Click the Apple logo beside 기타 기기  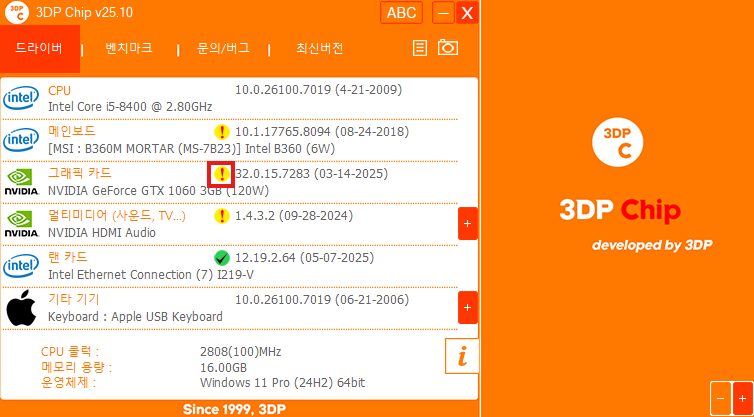pyautogui.click(x=21, y=308)
